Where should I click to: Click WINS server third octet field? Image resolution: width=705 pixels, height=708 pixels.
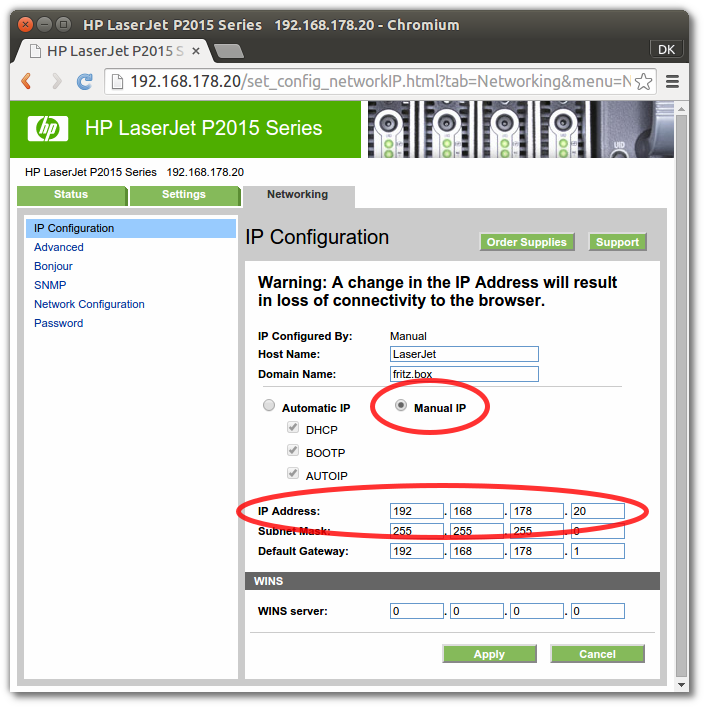537,611
